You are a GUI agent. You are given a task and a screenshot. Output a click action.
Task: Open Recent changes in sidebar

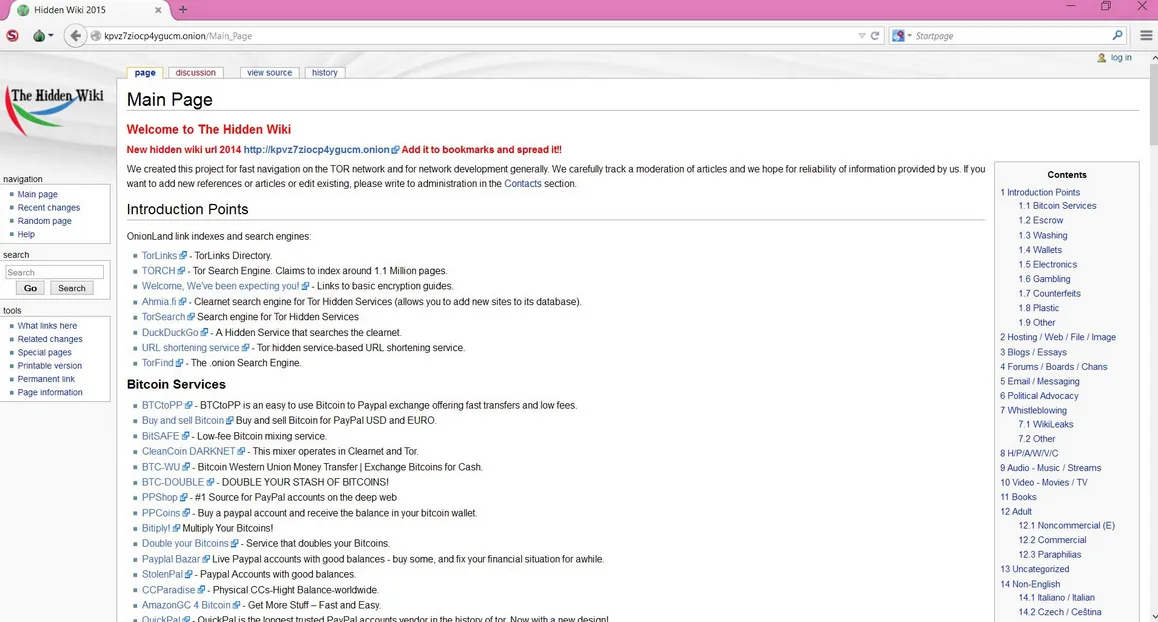tap(49, 208)
